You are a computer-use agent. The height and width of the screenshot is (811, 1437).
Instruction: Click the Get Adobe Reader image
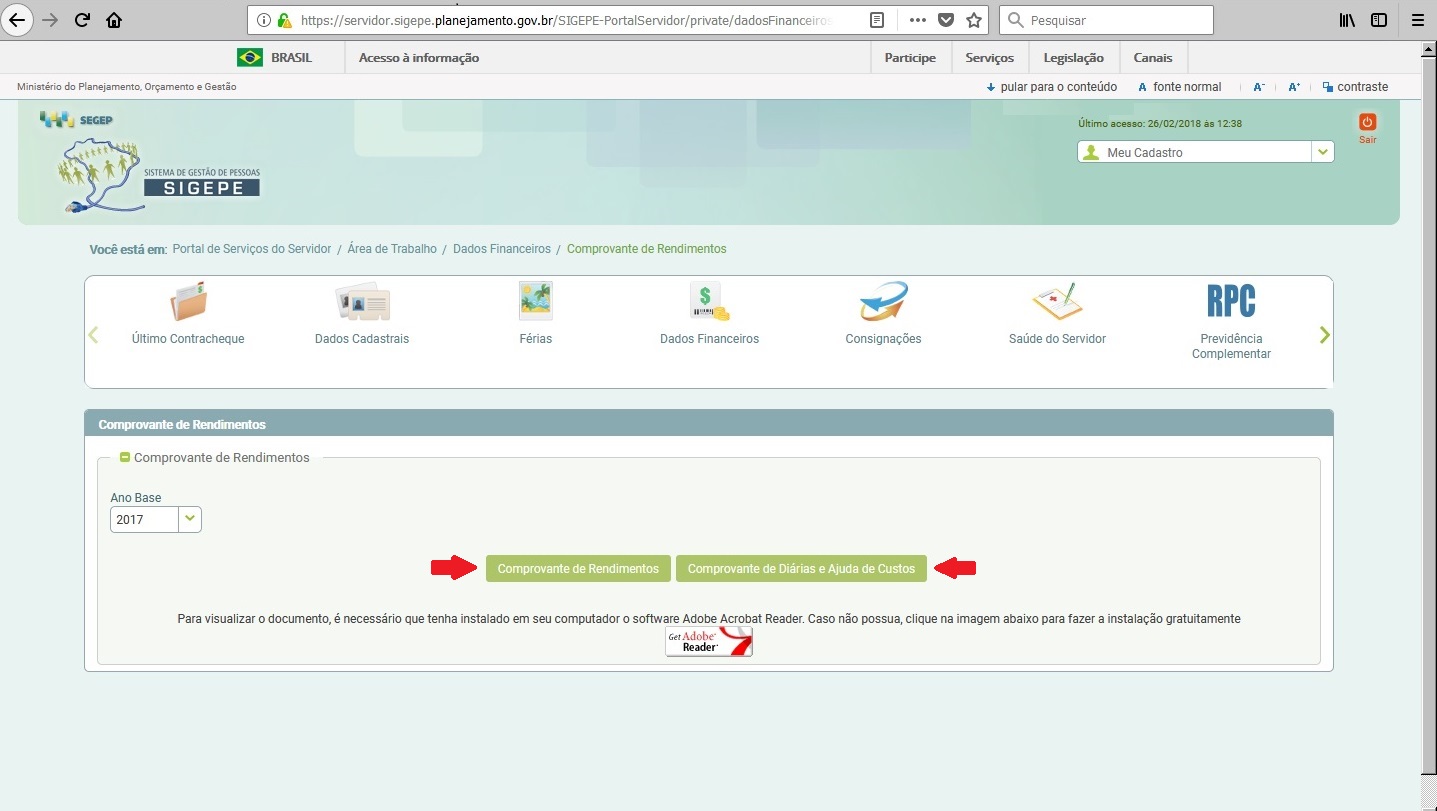(709, 641)
